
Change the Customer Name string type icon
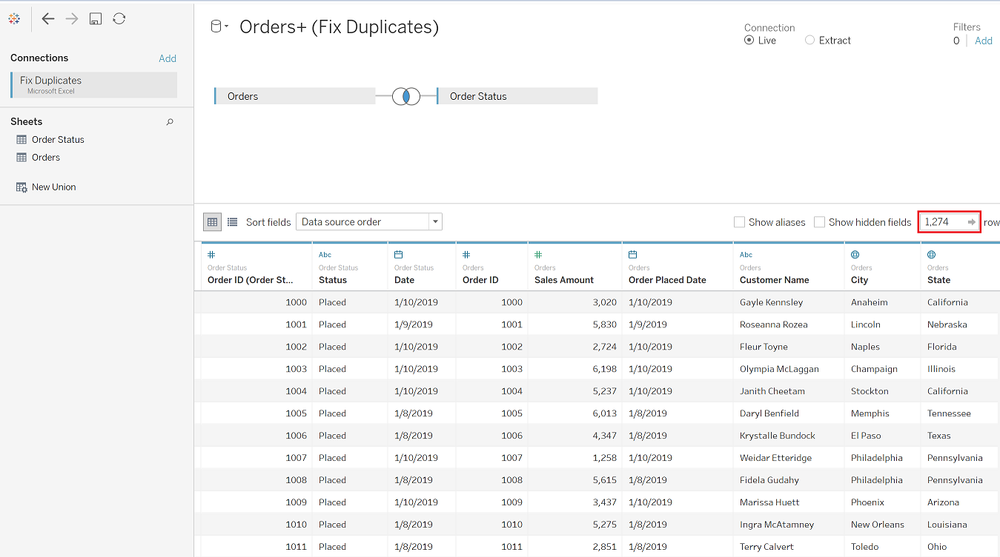click(x=746, y=255)
